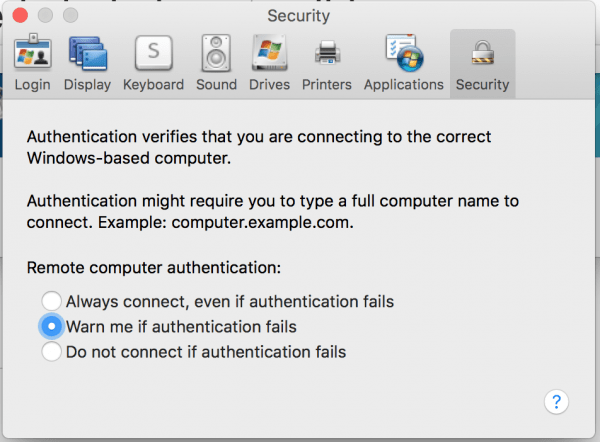Switch to the Display settings icon
The height and width of the screenshot is (442, 600).
(88, 53)
